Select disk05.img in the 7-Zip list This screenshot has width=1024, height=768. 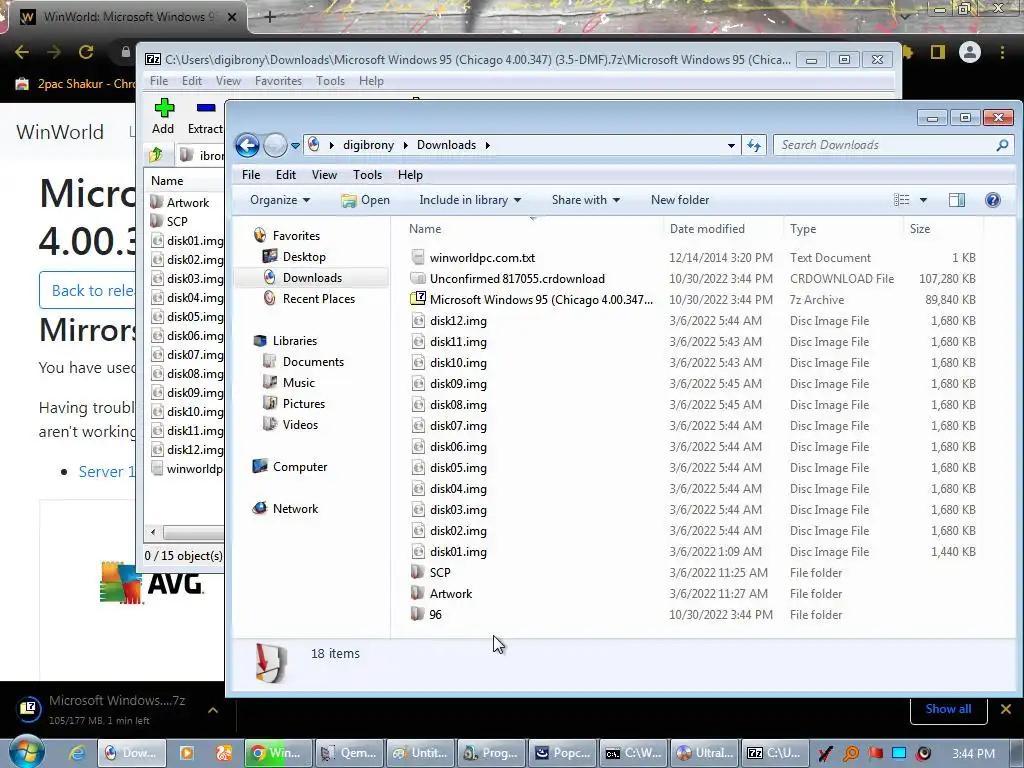[x=188, y=316]
